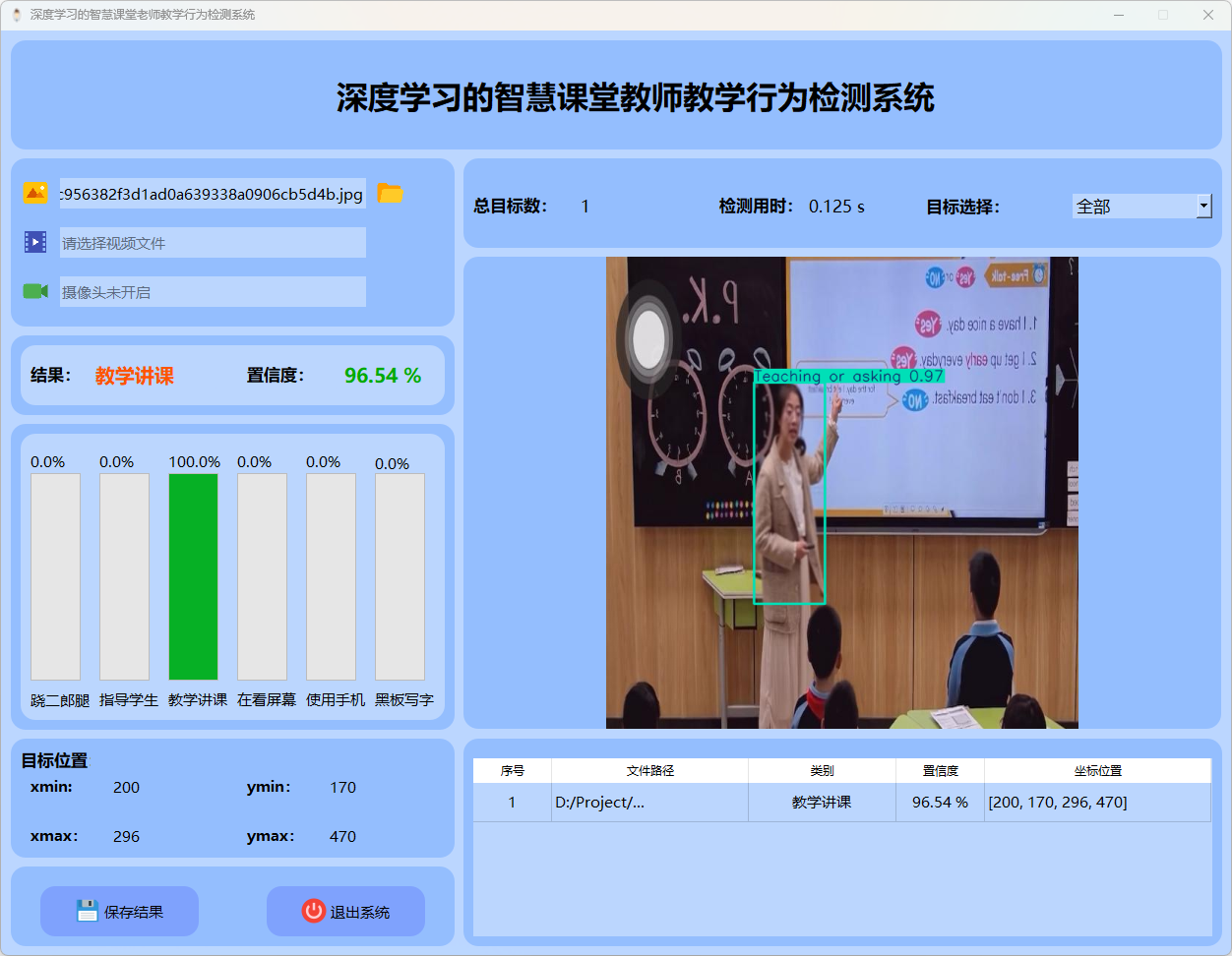Select table cell 教学讲课 in results row
Screen dimensions: 1232x956
[823, 803]
